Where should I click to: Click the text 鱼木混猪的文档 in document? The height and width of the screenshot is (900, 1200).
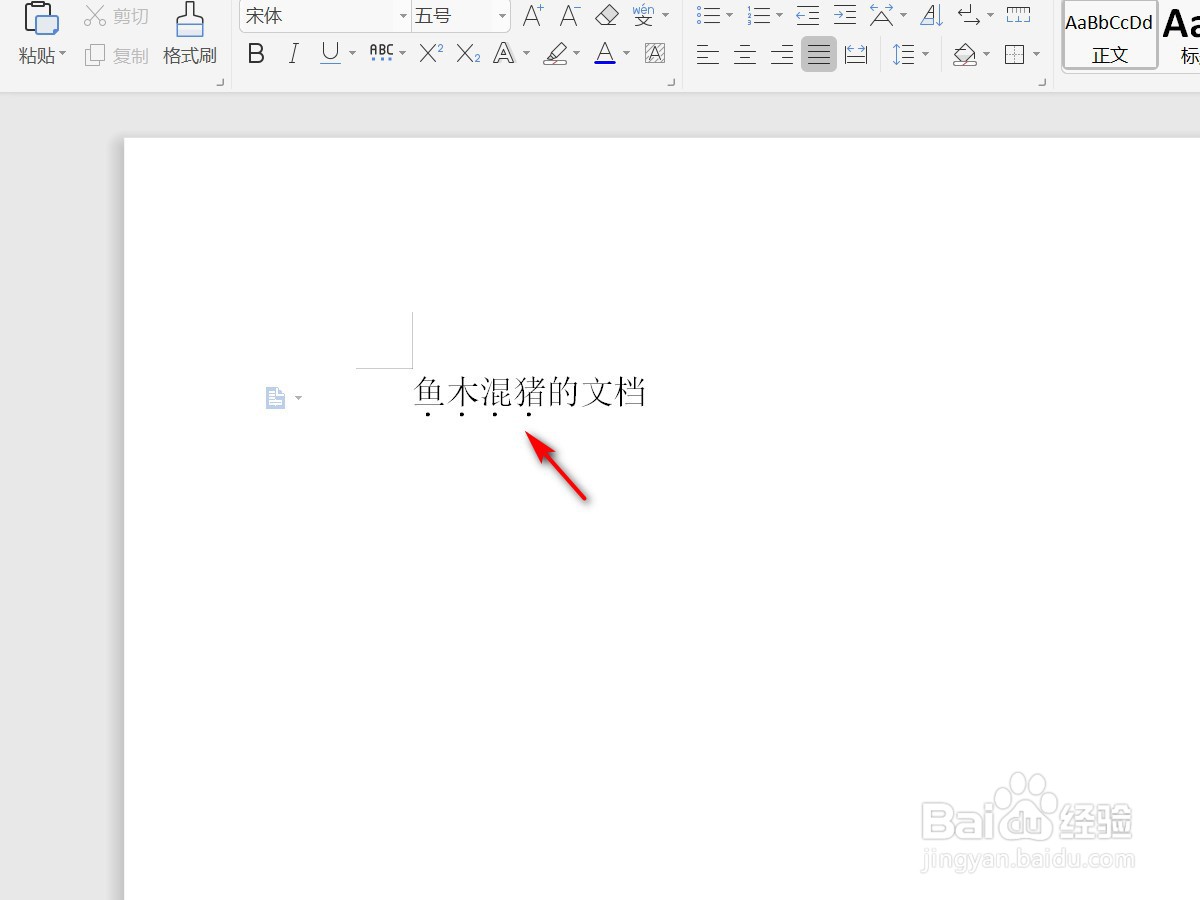(x=530, y=392)
